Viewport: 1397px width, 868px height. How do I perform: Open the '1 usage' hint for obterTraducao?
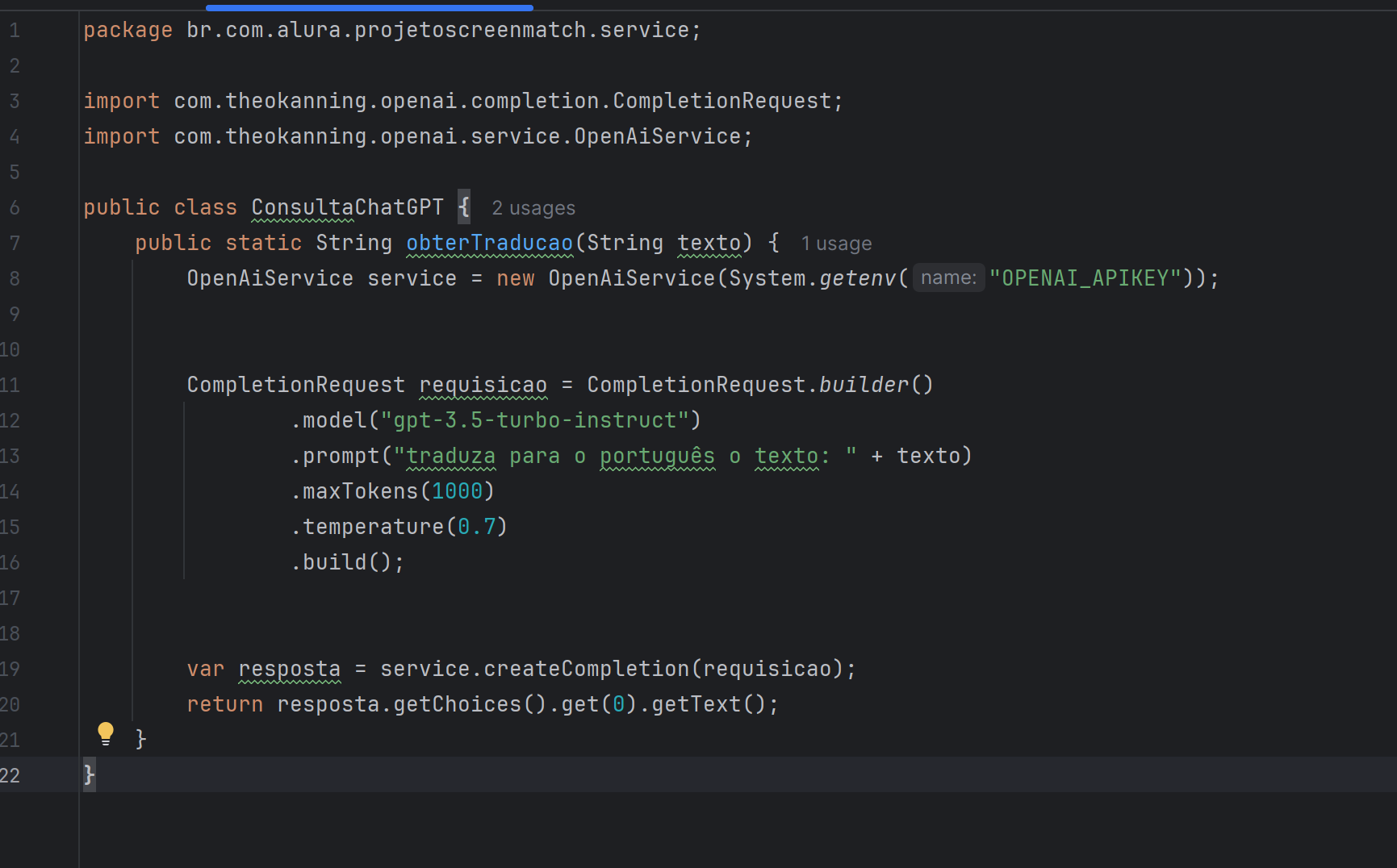pos(836,244)
